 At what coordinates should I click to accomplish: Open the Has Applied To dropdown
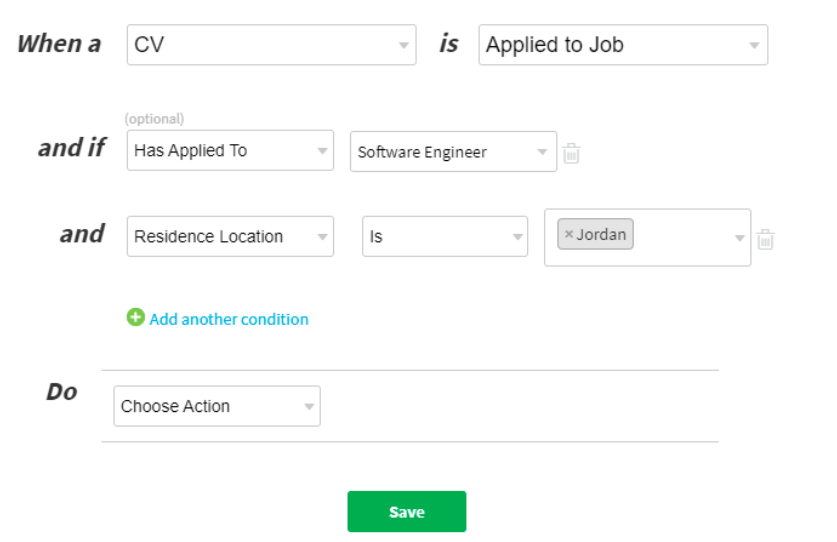[230, 151]
